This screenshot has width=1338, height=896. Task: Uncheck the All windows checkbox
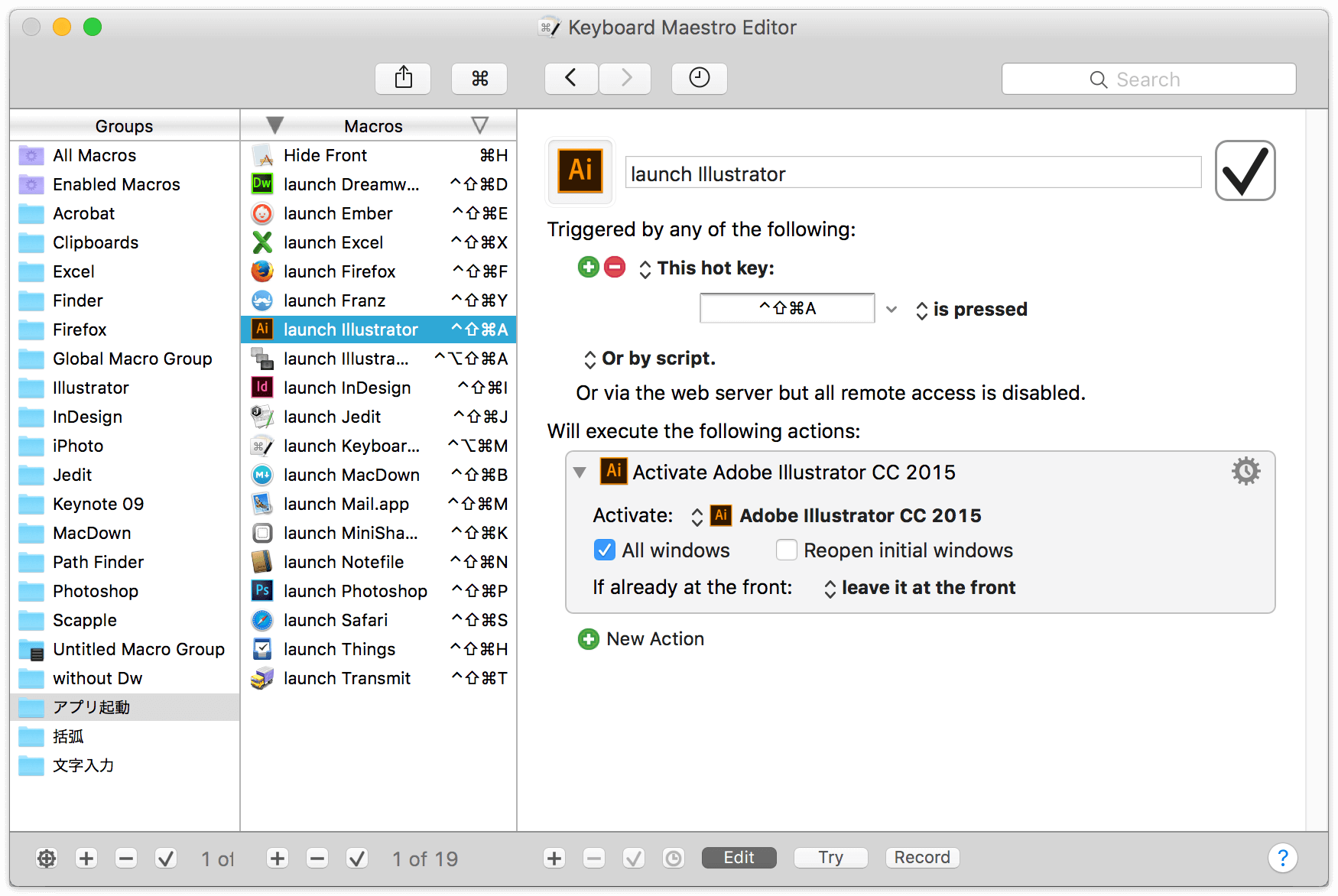click(x=605, y=550)
